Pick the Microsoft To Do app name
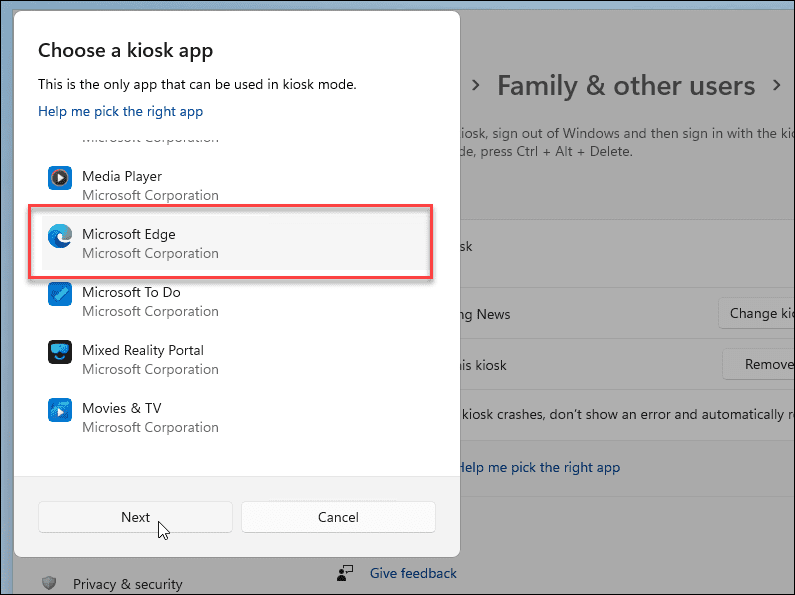 pos(131,292)
